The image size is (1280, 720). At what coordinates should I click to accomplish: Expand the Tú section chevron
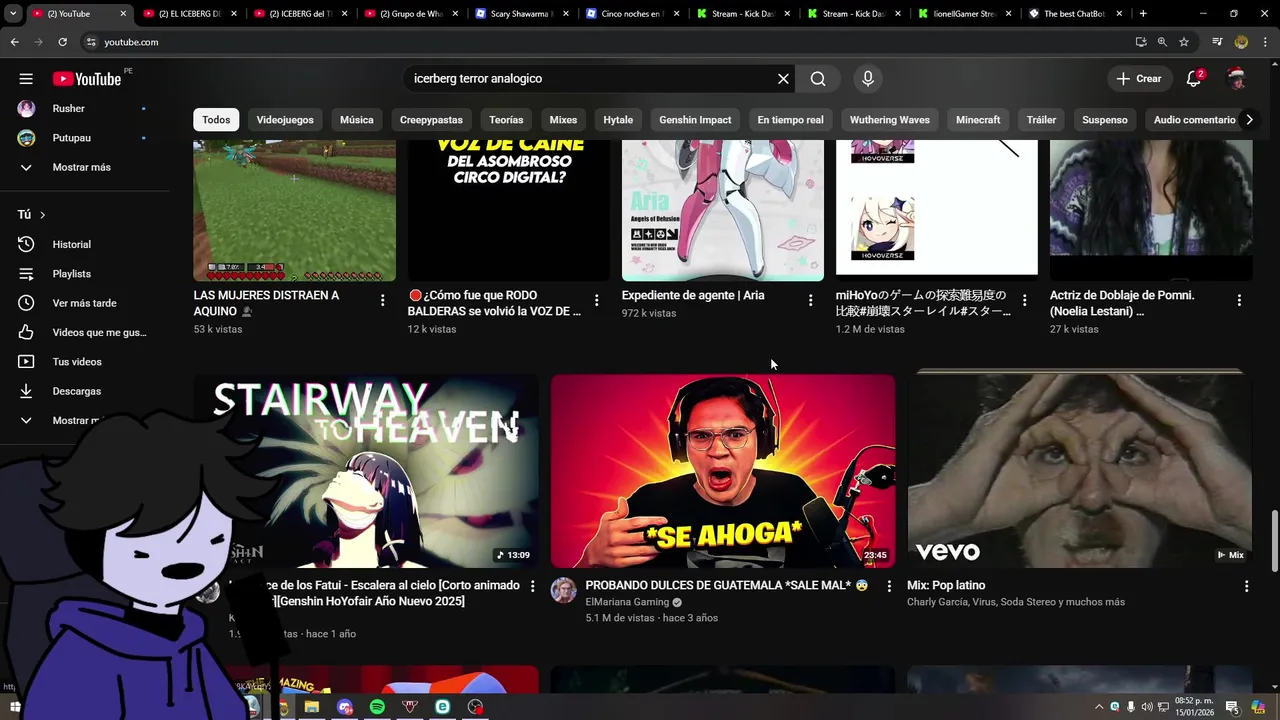(x=42, y=215)
